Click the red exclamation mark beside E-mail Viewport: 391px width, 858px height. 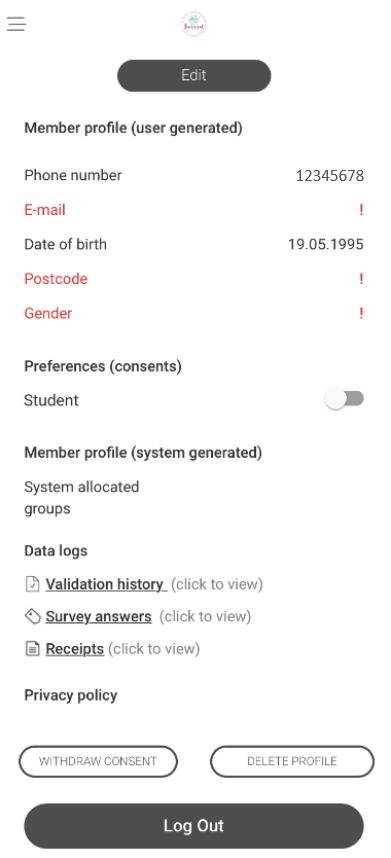click(361, 210)
